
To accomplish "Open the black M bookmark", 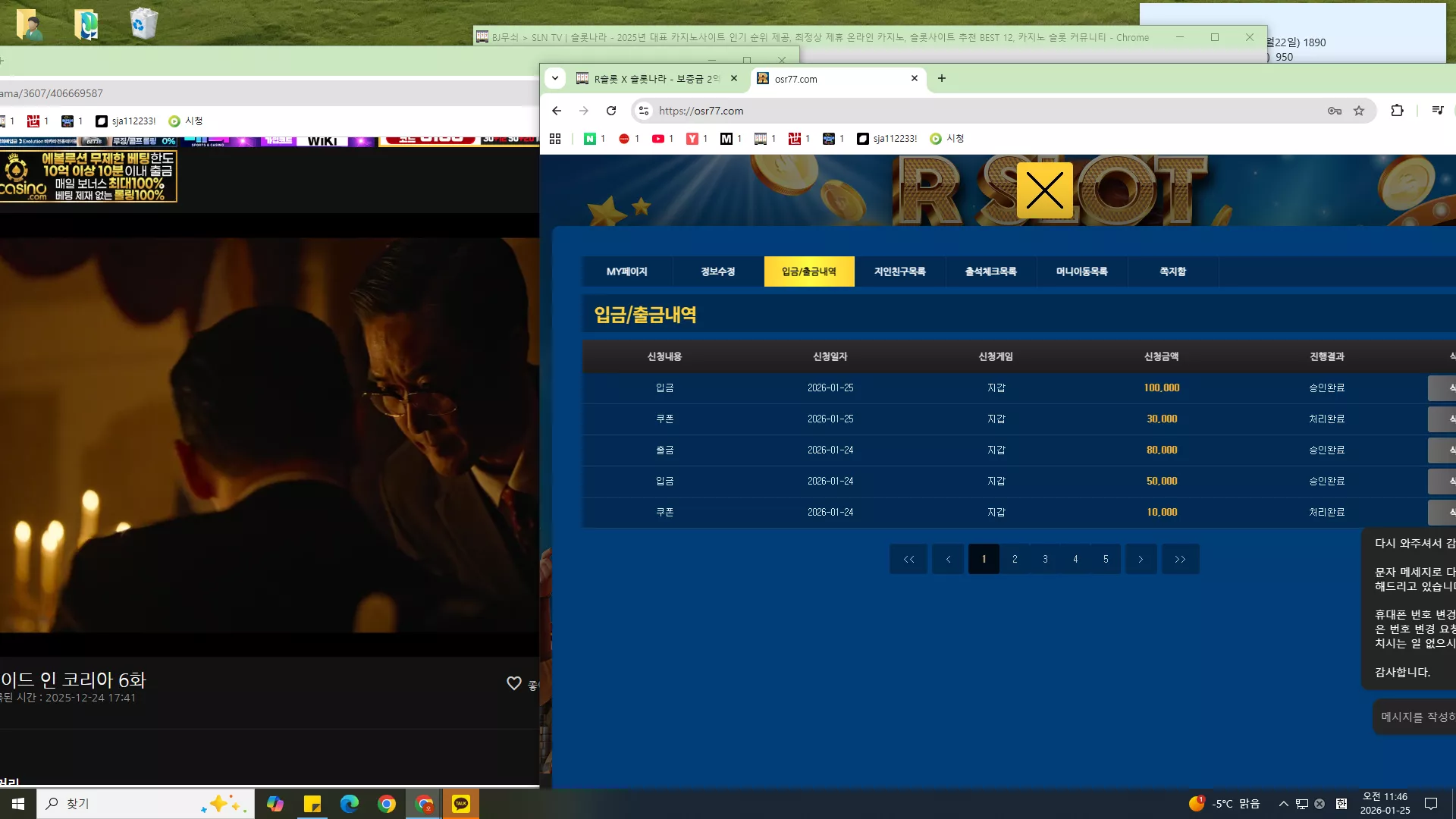I will pyautogui.click(x=731, y=139).
